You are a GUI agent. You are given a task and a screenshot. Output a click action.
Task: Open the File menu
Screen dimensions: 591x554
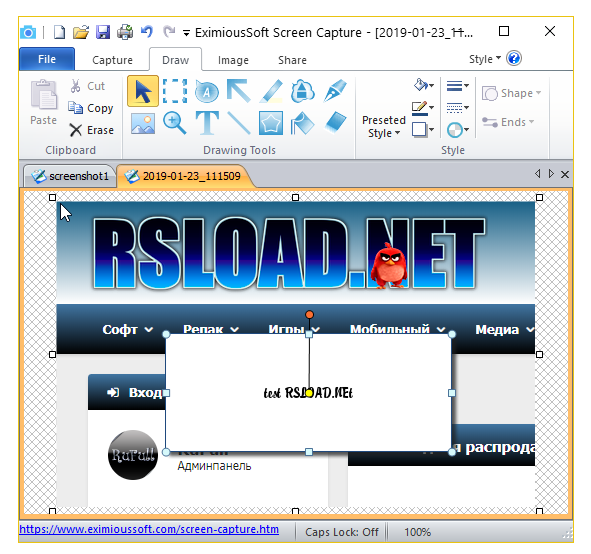47,59
